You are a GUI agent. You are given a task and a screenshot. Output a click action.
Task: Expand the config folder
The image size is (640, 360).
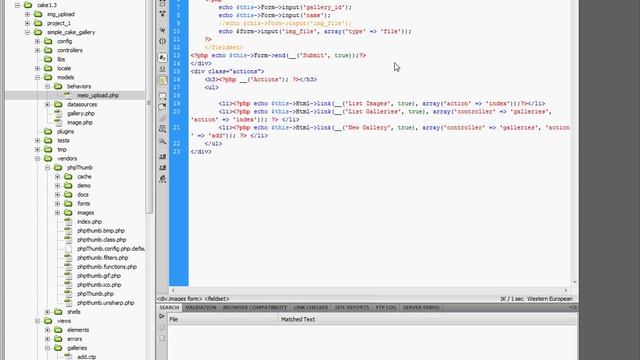click(x=38, y=41)
